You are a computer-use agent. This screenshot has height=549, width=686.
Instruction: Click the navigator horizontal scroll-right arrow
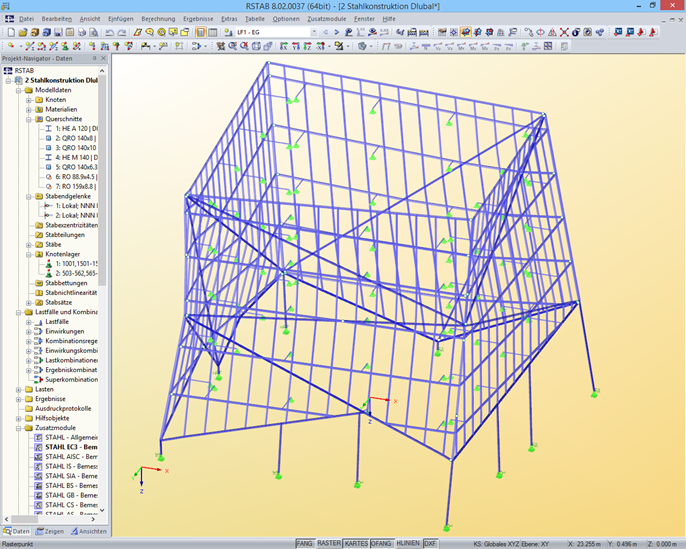[93, 519]
